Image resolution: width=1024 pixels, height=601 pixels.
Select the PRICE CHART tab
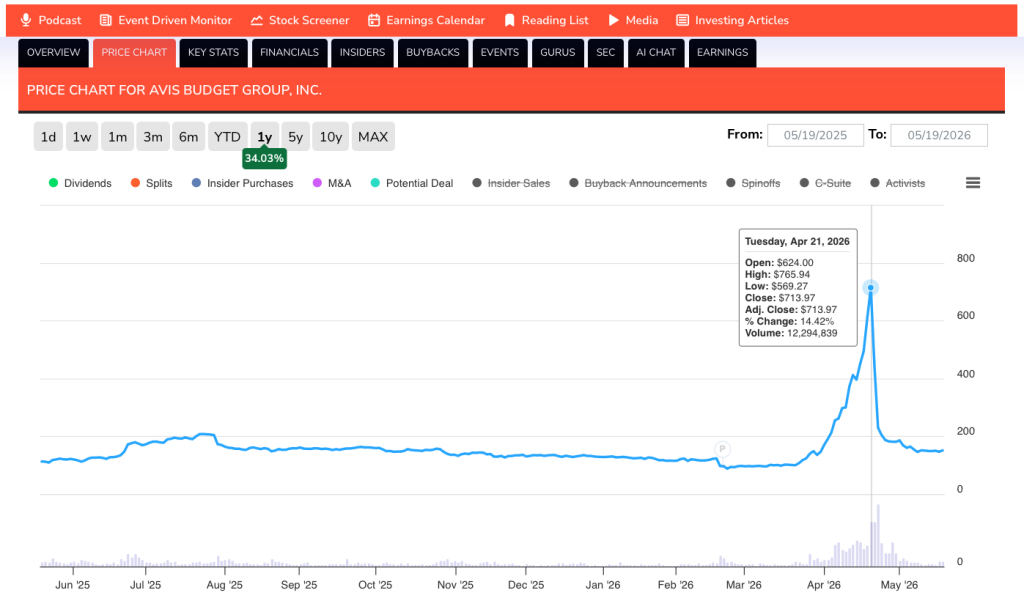pyautogui.click(x=134, y=52)
